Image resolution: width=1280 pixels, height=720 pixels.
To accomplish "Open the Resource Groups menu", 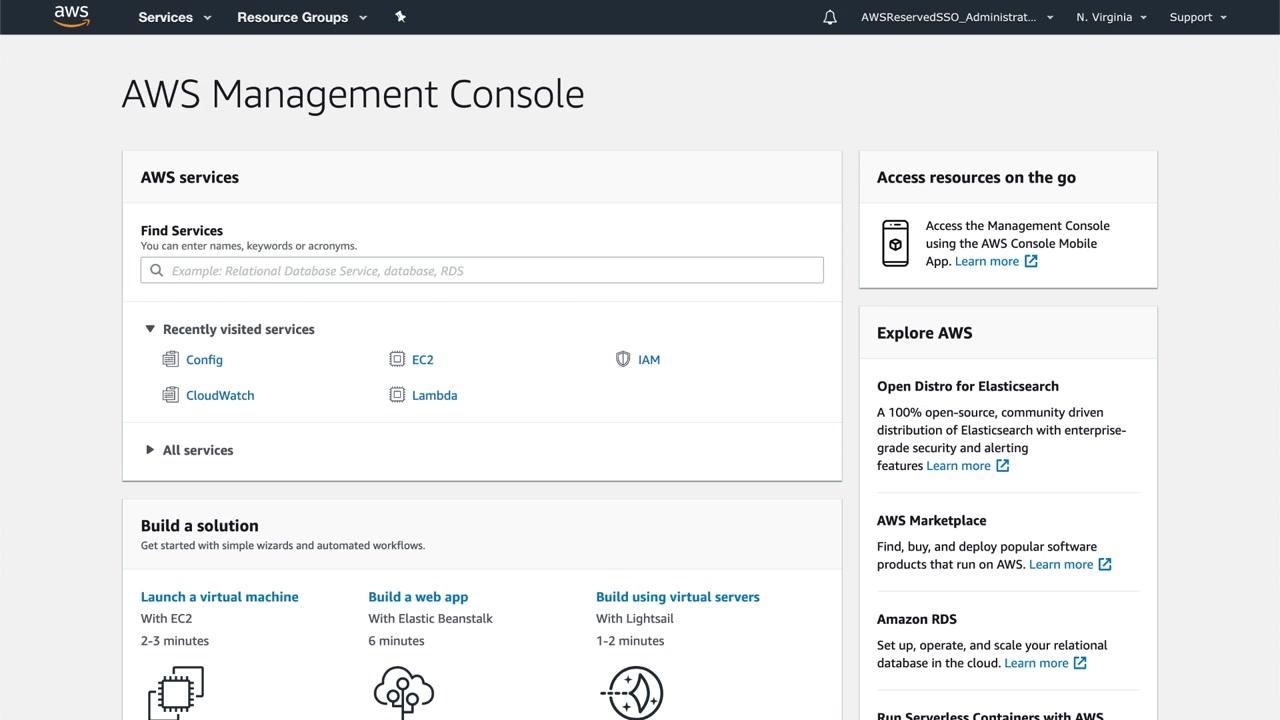I will 302,17.
